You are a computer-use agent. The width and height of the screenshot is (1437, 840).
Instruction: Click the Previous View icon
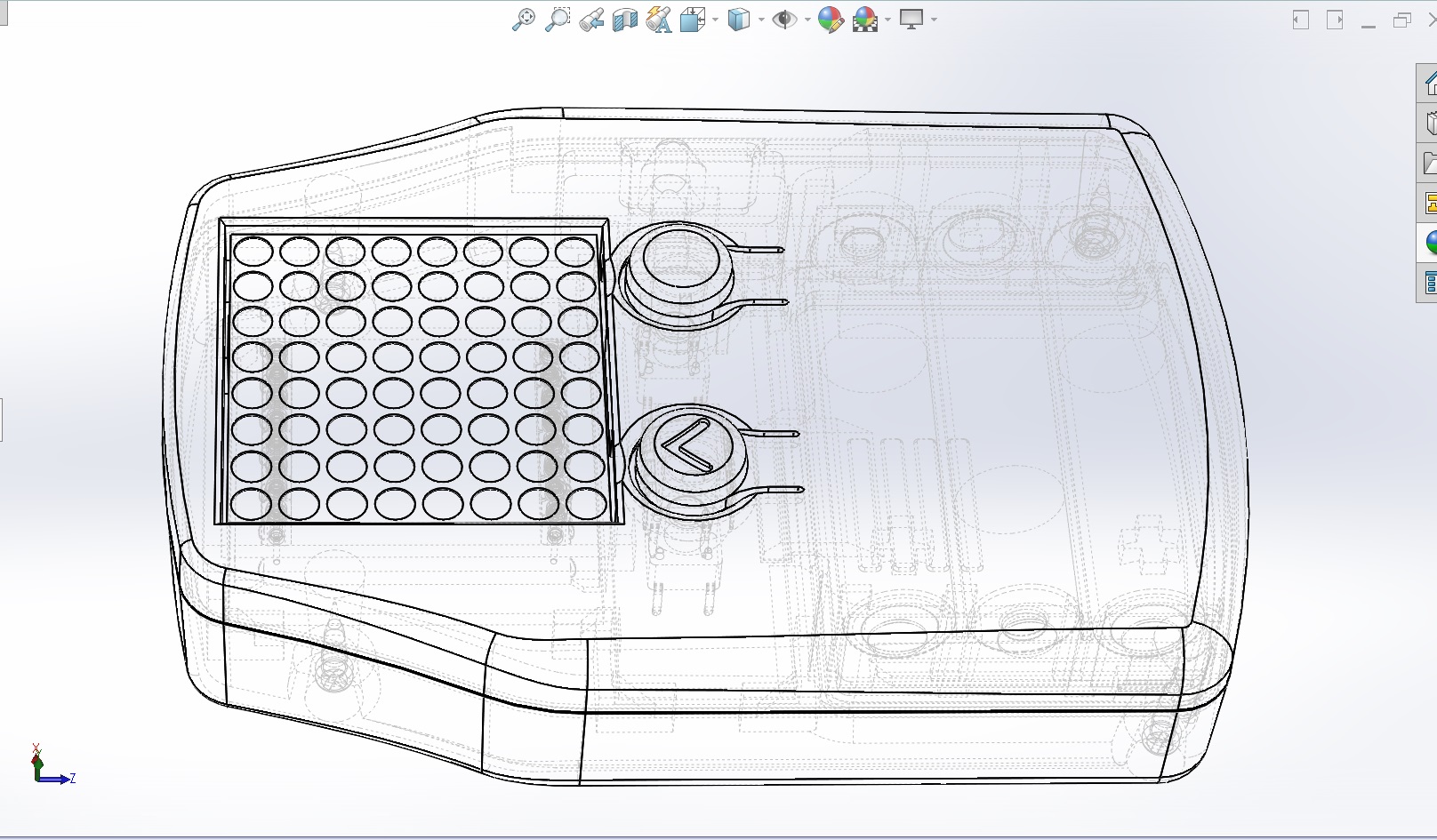(x=591, y=20)
